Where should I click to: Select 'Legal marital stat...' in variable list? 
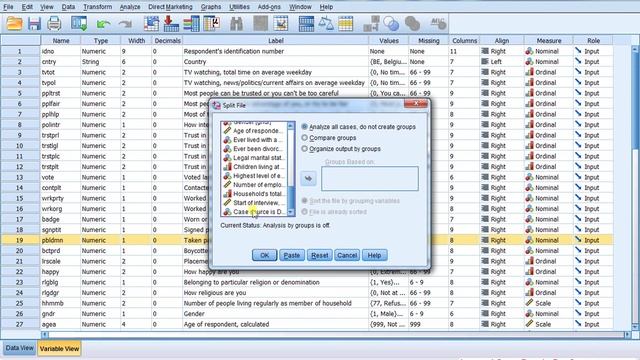253,158
